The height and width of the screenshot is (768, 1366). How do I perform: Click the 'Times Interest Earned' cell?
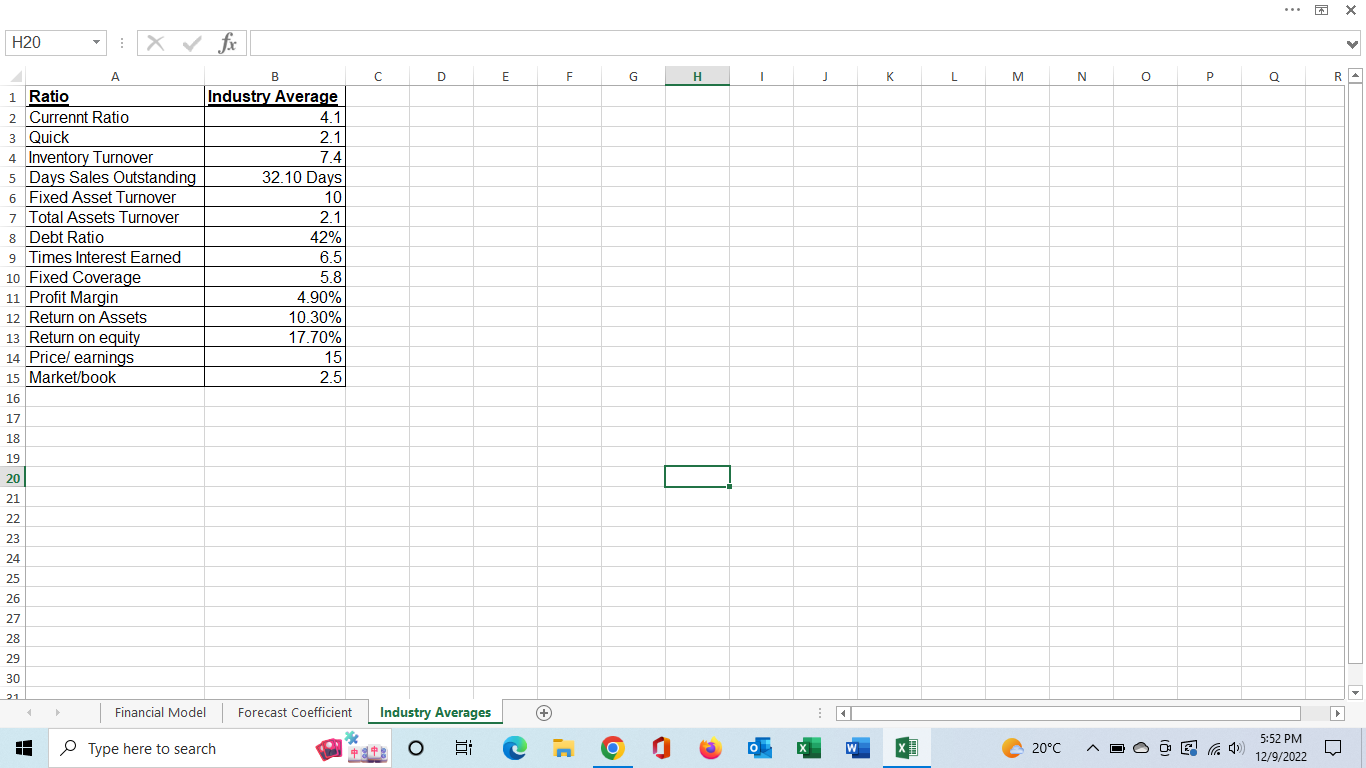pos(115,257)
